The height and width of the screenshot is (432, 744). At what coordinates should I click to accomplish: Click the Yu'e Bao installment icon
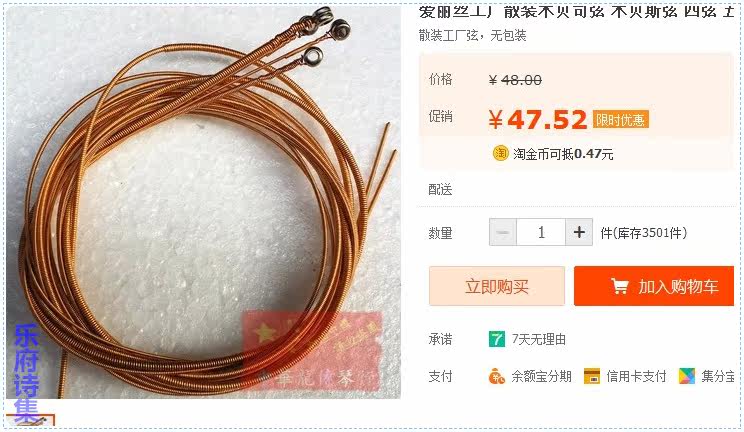click(x=496, y=376)
